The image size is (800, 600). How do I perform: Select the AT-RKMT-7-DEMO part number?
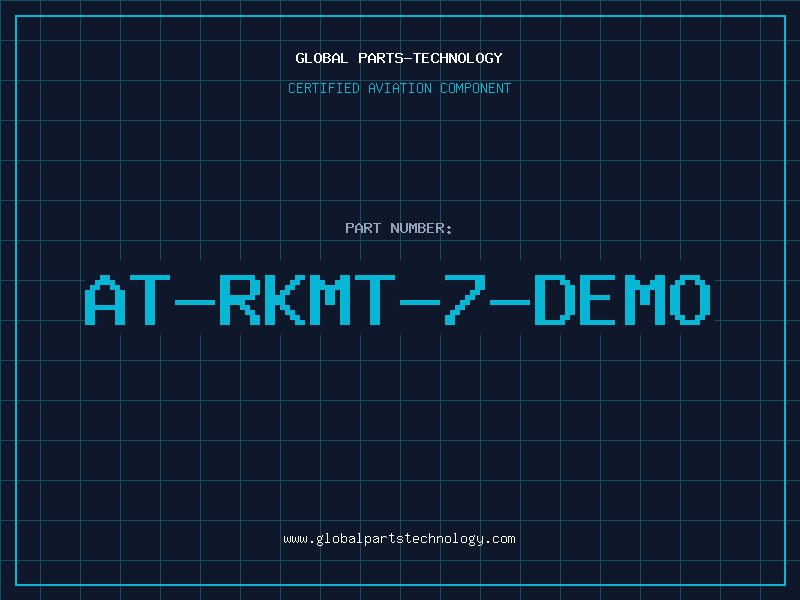[399, 300]
